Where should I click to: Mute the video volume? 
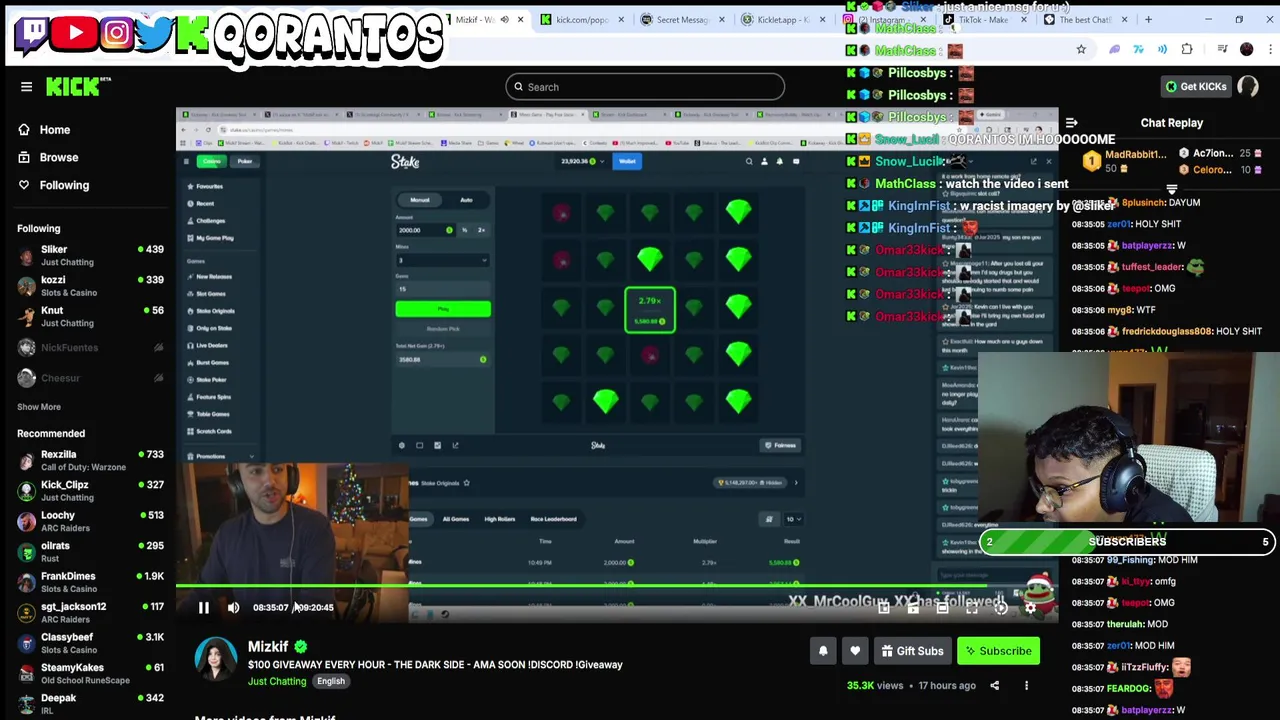coord(233,607)
